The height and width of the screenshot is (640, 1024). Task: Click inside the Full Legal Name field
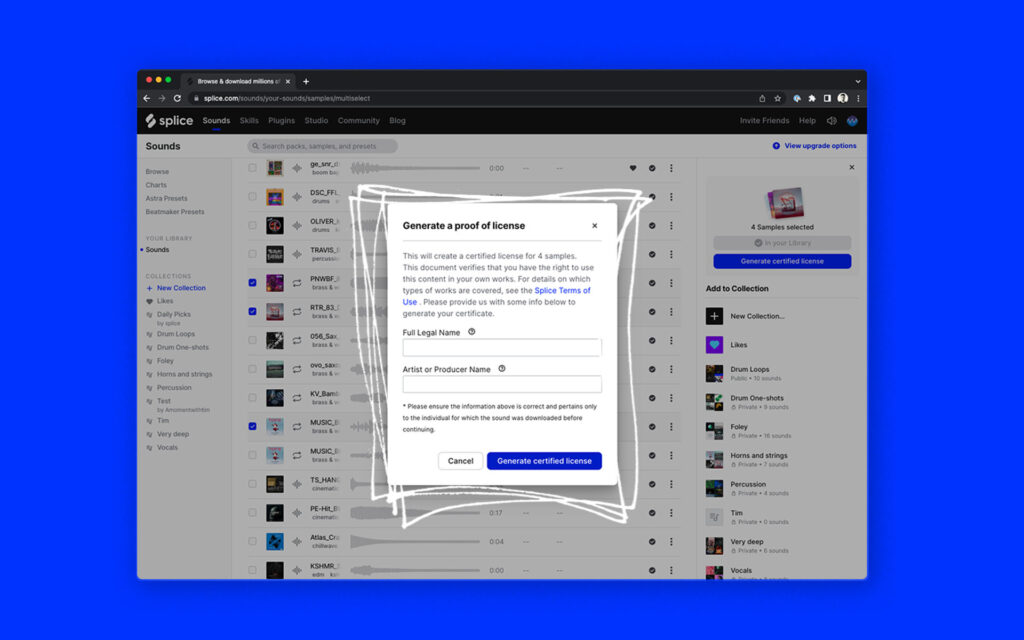[501, 347]
